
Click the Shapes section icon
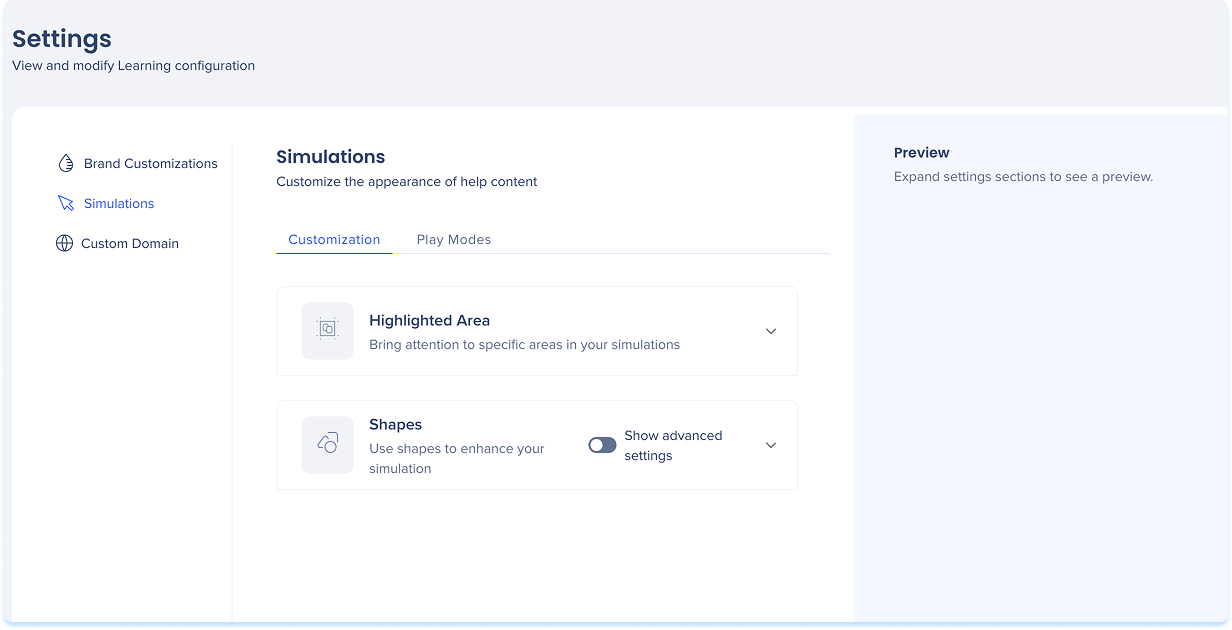pyautogui.click(x=327, y=445)
